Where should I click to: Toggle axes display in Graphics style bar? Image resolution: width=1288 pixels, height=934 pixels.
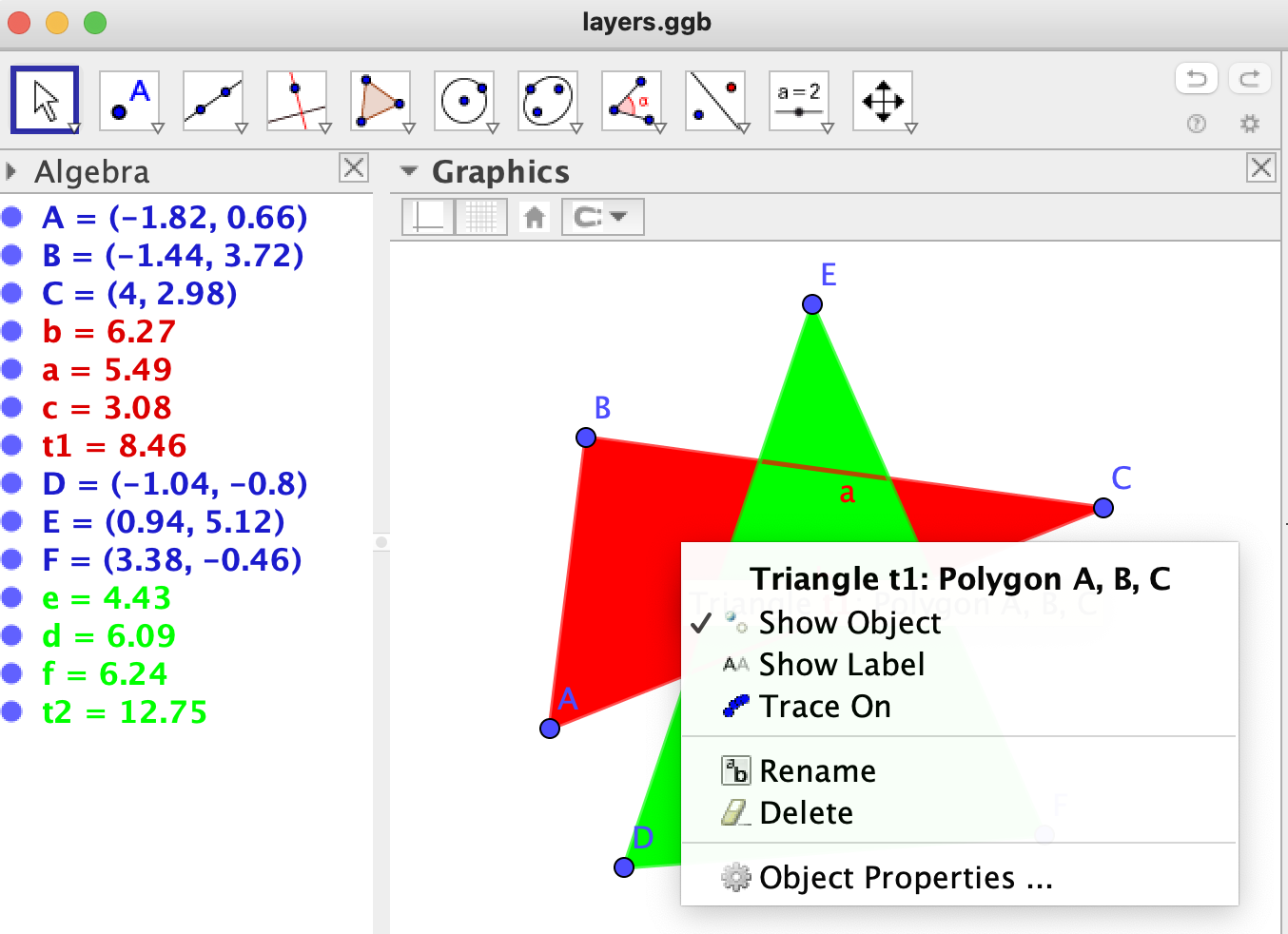click(x=428, y=217)
